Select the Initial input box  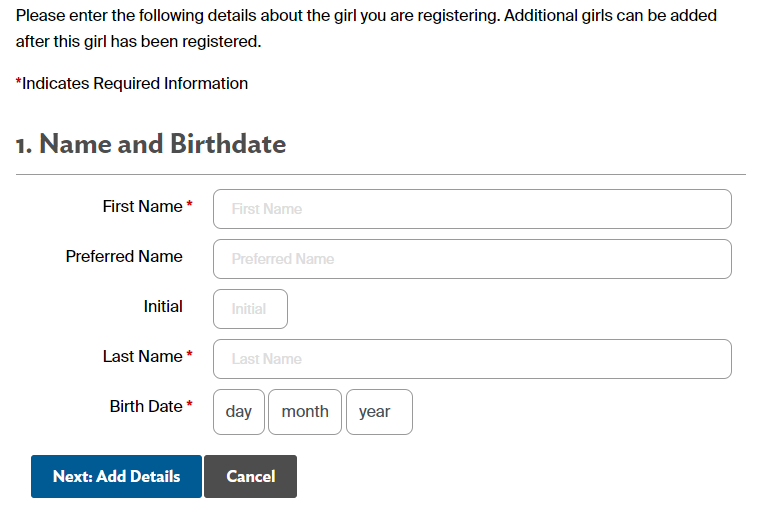click(x=250, y=309)
